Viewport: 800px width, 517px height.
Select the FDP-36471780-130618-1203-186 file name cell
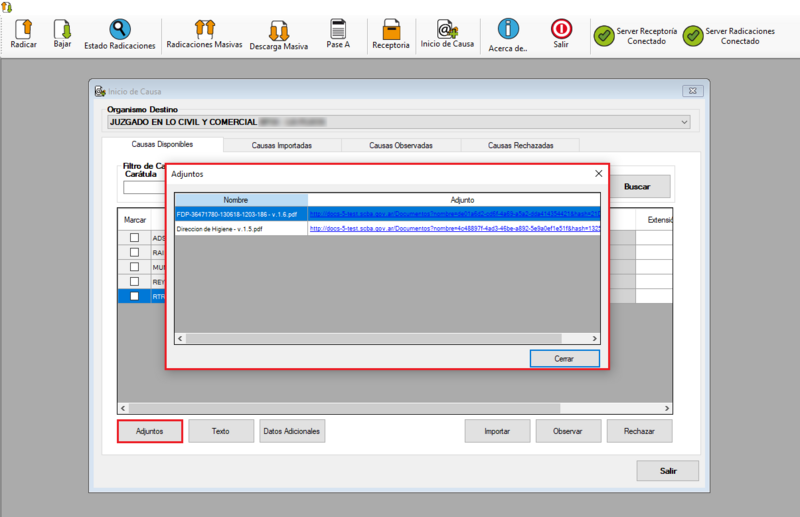coord(241,214)
